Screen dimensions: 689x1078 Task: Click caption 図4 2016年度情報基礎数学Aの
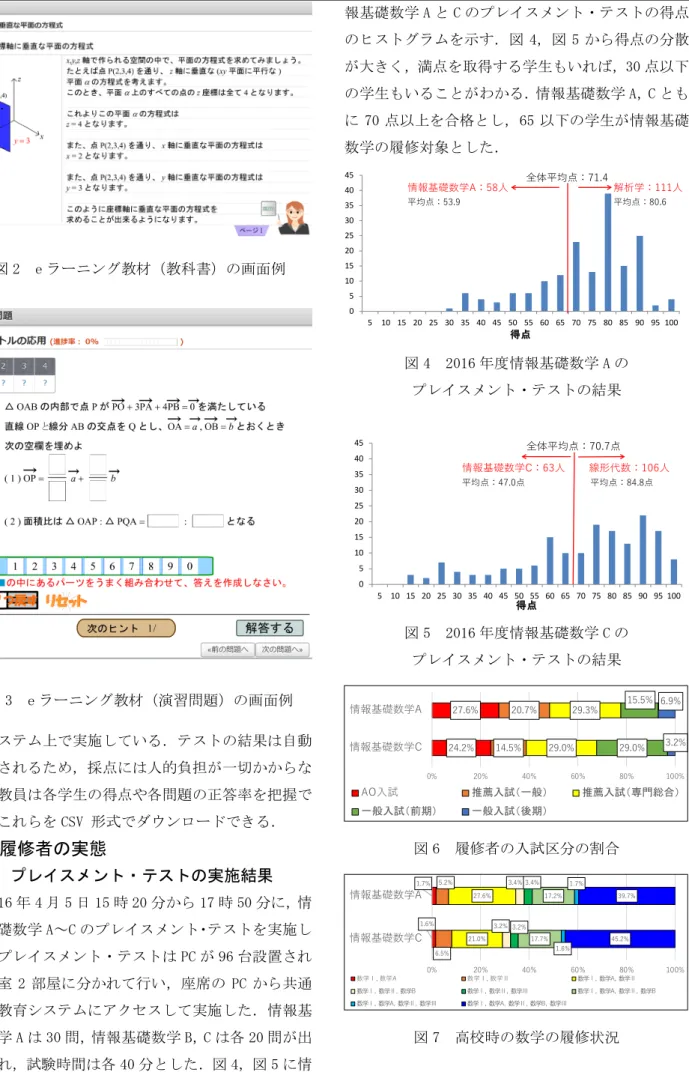click(x=516, y=363)
